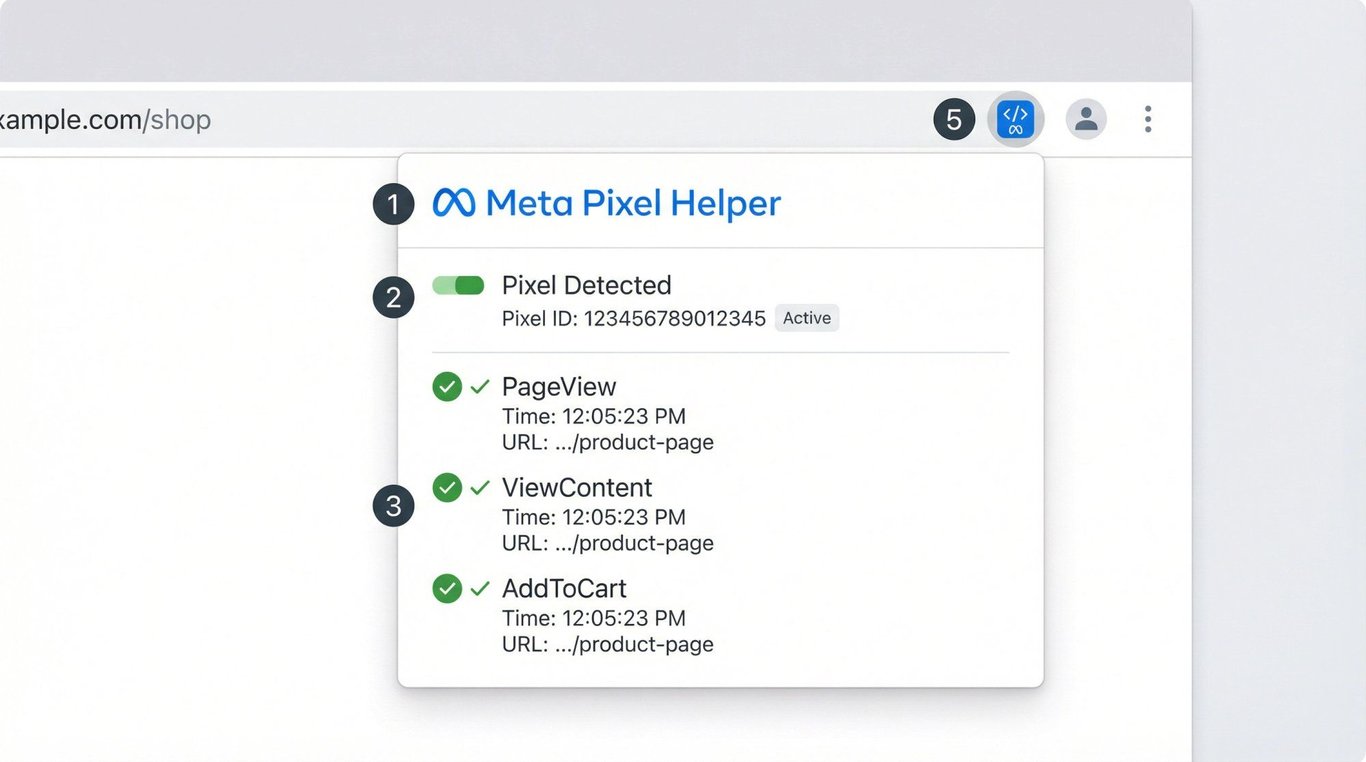The height and width of the screenshot is (762, 1366).
Task: Click the Meta infinity logo in the popup header
Action: (454, 203)
